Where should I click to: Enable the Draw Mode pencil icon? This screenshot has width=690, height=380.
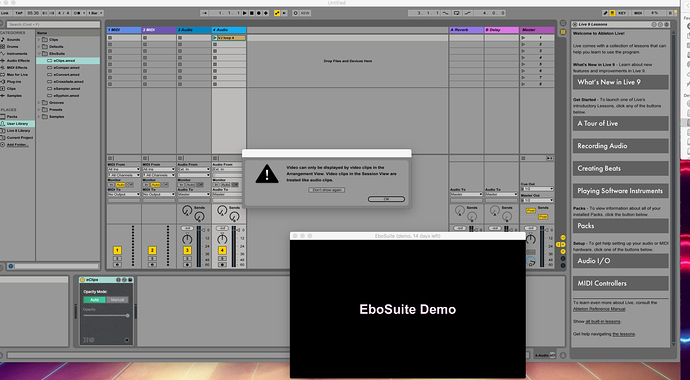606,13
